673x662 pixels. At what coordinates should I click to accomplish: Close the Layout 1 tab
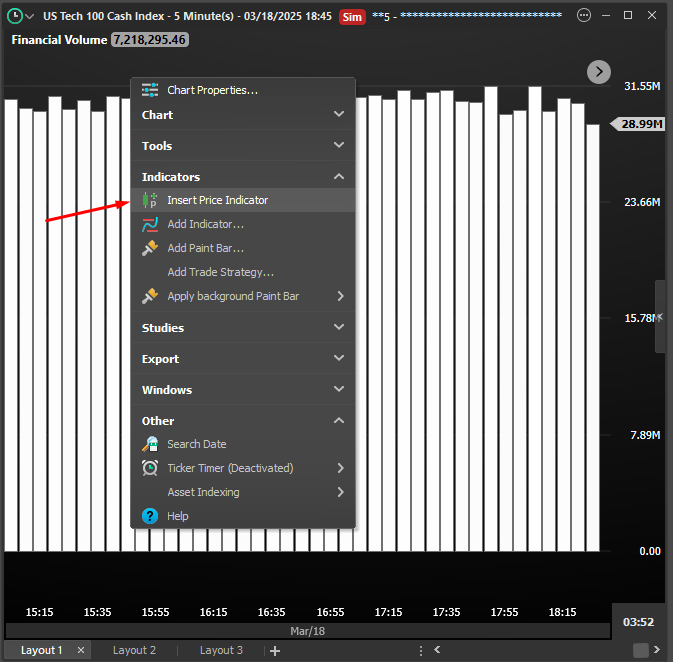click(81, 650)
